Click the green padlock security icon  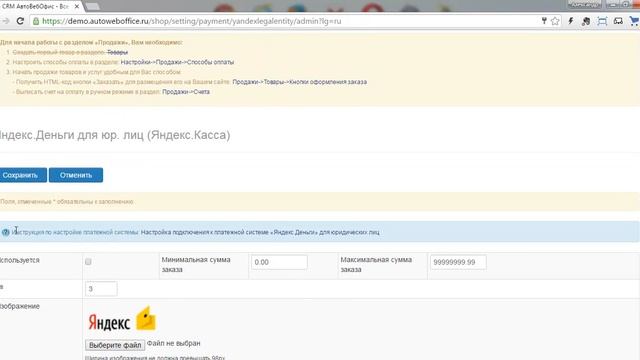(36, 21)
